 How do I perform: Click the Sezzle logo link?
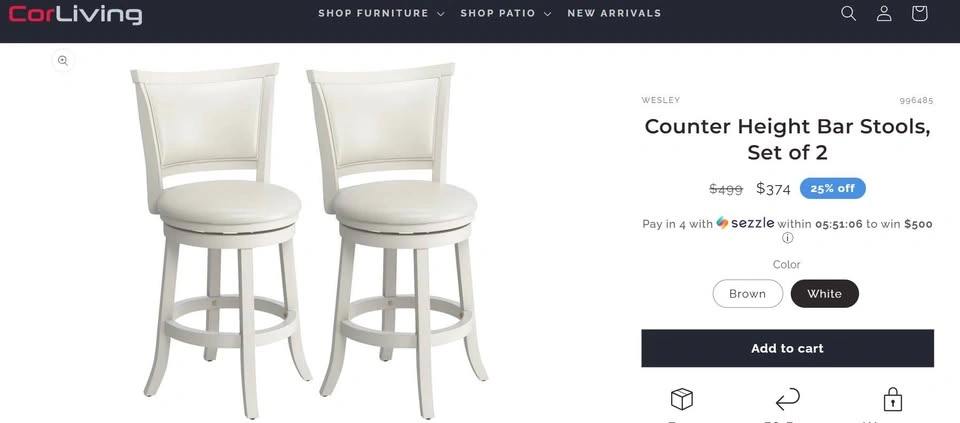tap(745, 223)
